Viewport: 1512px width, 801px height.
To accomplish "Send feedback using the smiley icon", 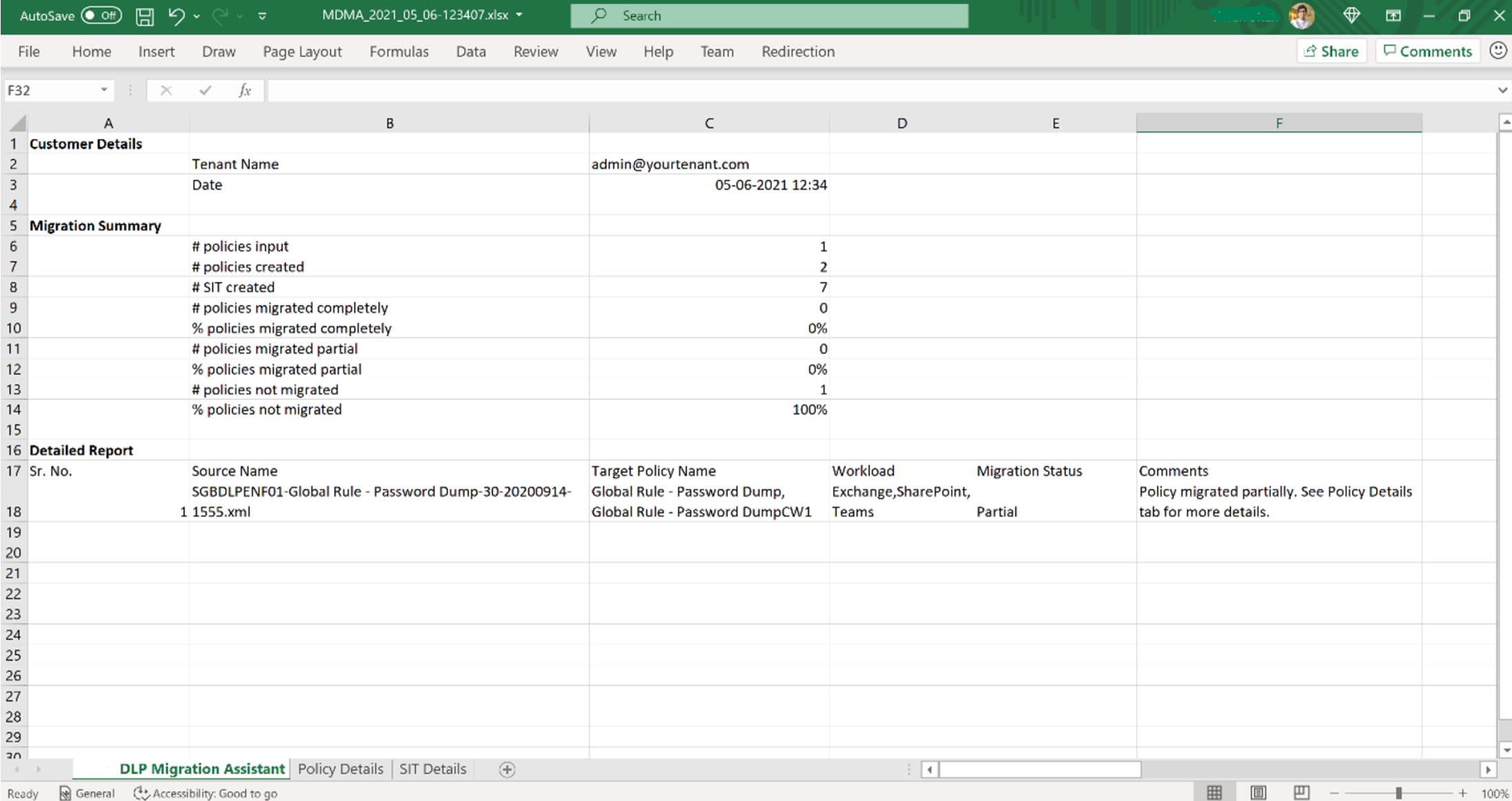I will [1497, 50].
